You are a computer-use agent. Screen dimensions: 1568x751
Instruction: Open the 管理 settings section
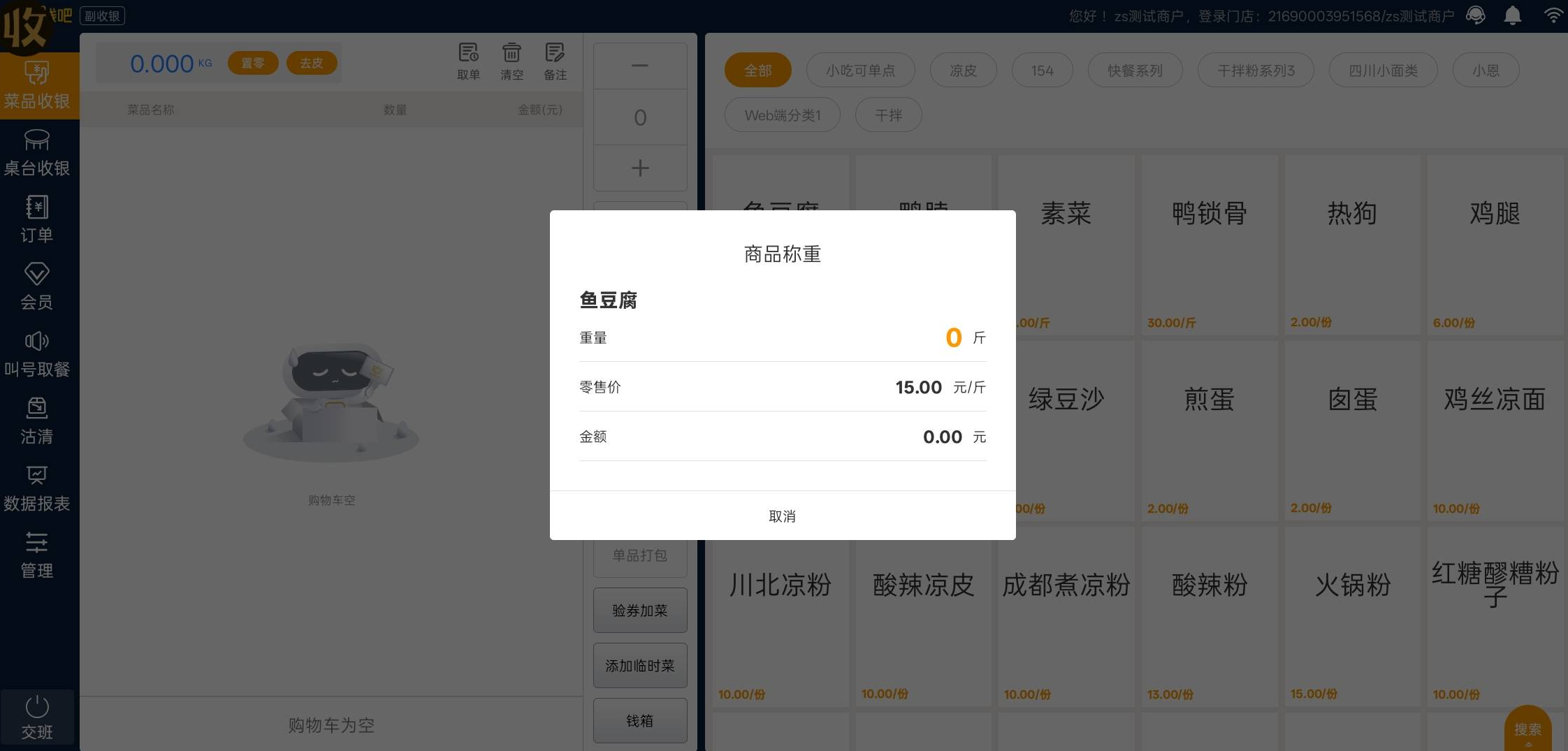pyautogui.click(x=37, y=555)
